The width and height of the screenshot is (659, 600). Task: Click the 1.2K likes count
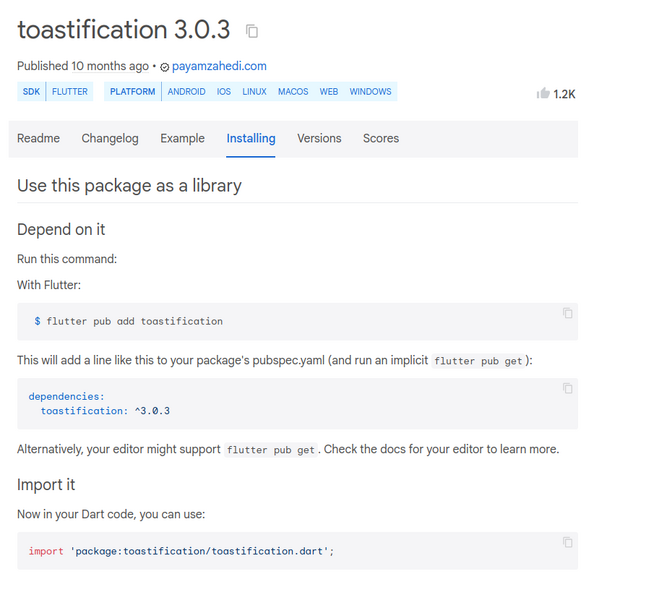[564, 94]
